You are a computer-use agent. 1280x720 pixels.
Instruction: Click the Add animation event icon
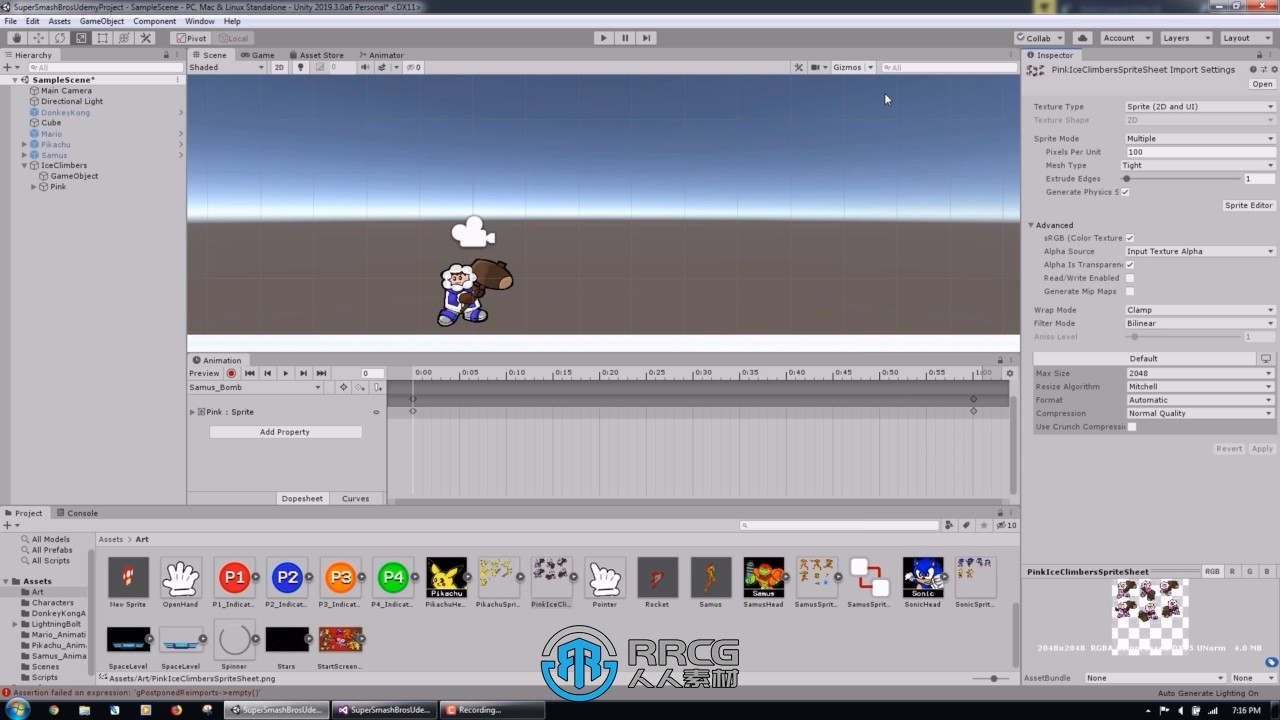point(377,387)
